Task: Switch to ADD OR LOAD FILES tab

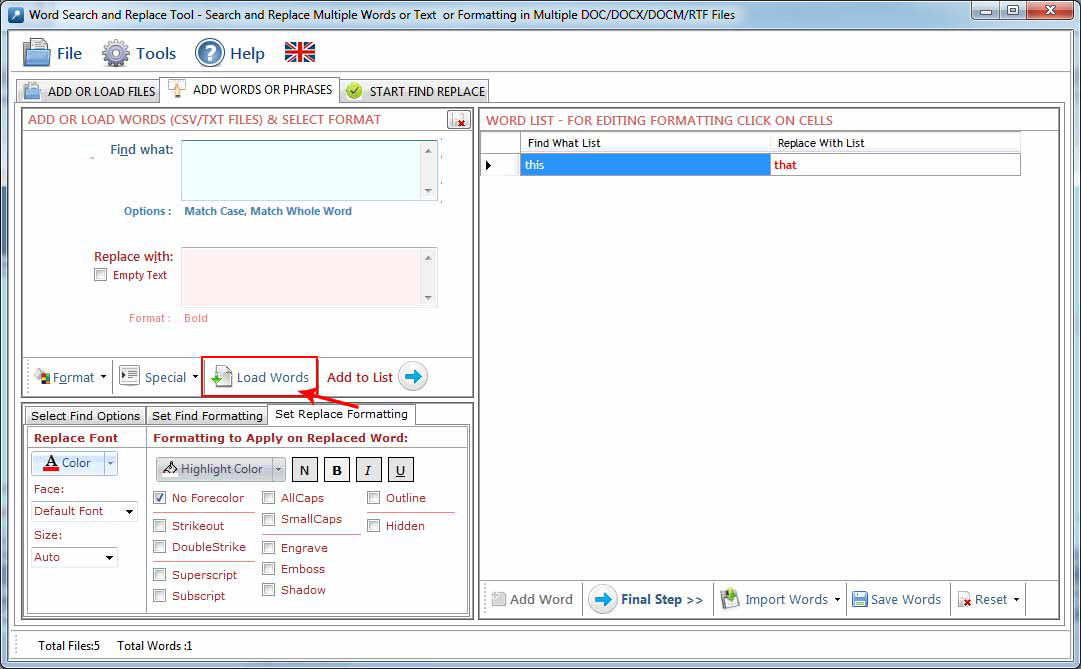Action: click(x=88, y=91)
